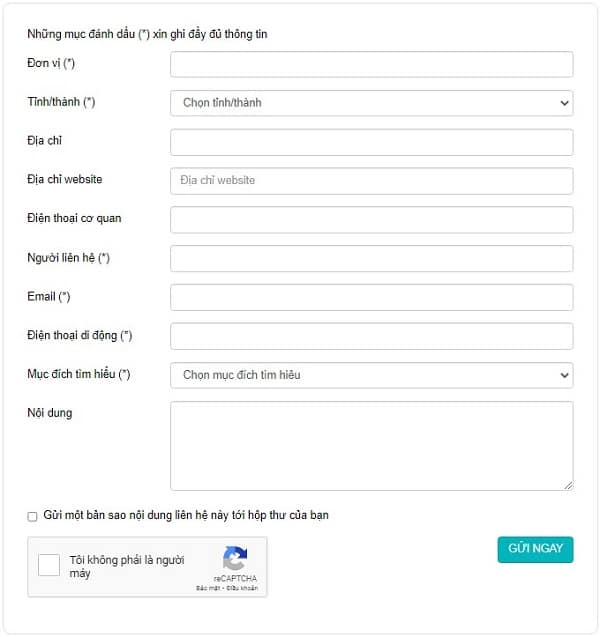Tick the 'Tôi không phải là người máy' checkbox
600x637 pixels.
[x=49, y=565]
